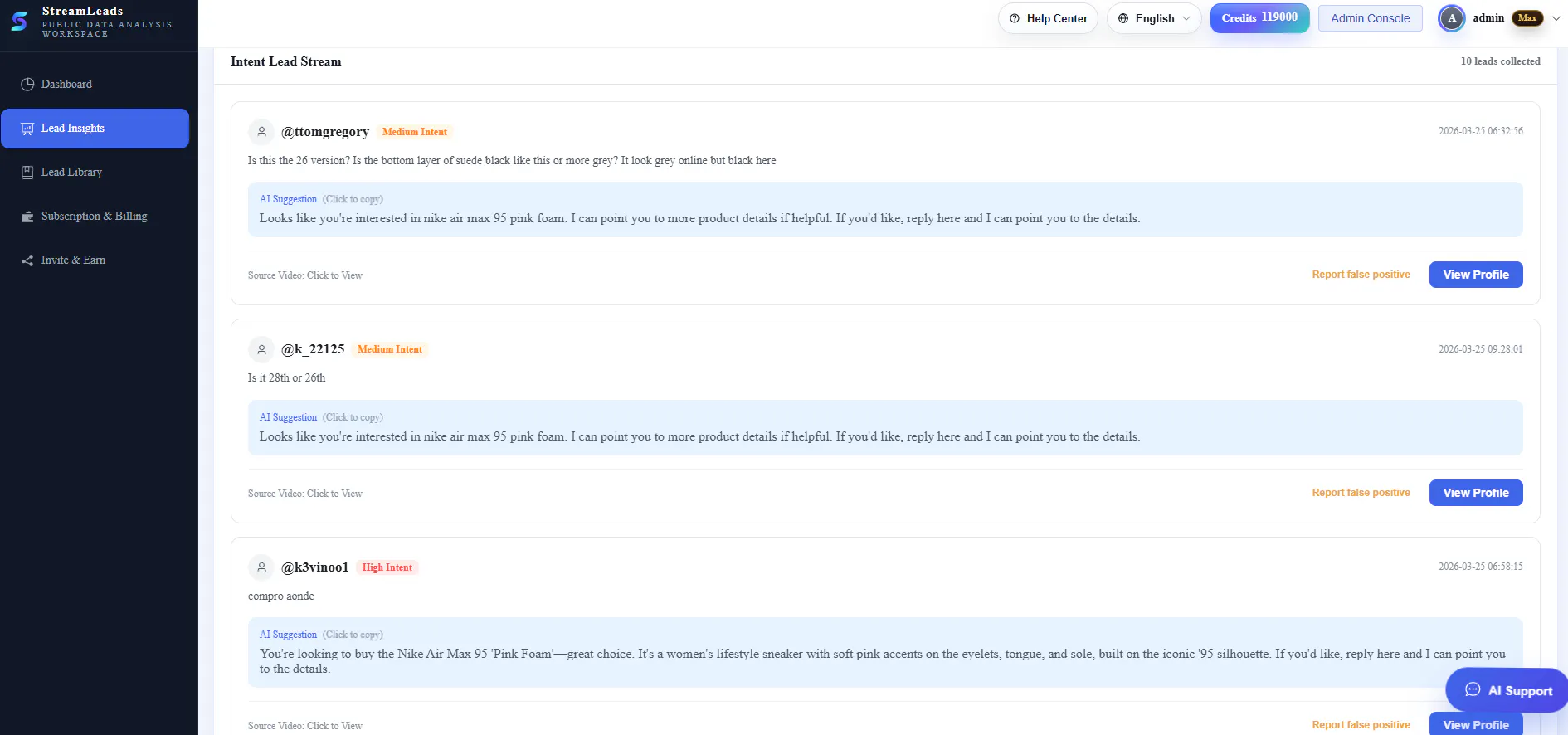Viewport: 1568px width, 735px height.
Task: Click the admin account avatar
Action: pyautogui.click(x=1451, y=18)
